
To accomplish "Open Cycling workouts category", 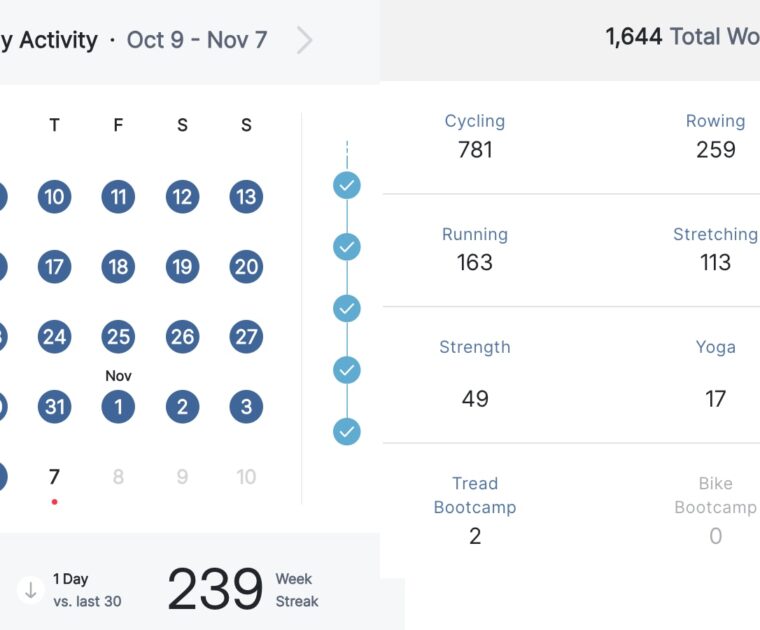I will [x=475, y=136].
